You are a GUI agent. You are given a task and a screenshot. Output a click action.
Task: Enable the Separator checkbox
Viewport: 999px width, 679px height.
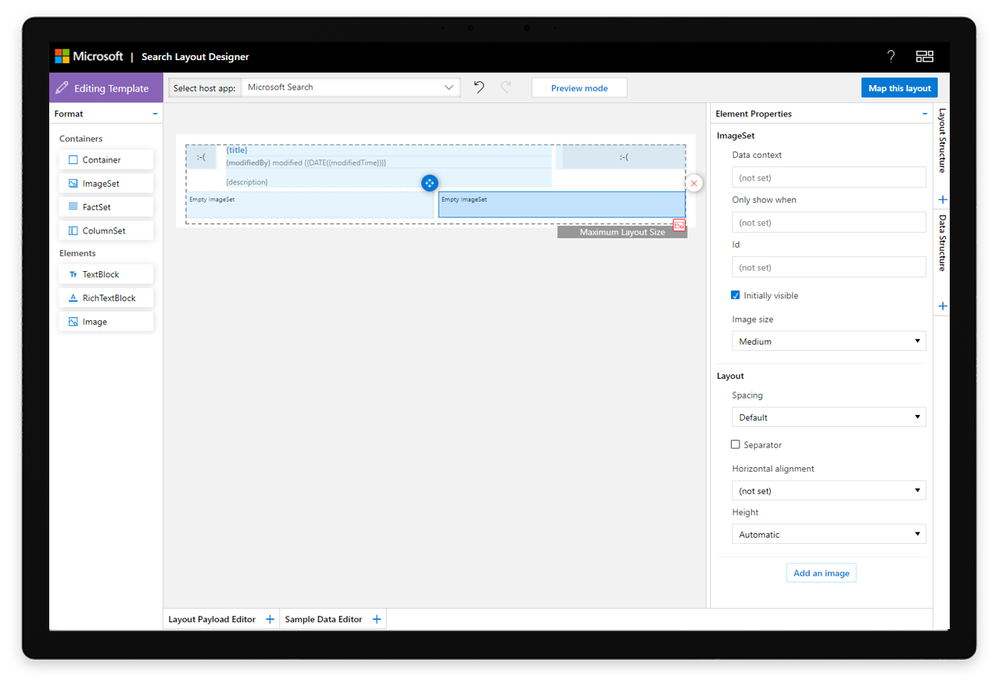point(735,444)
